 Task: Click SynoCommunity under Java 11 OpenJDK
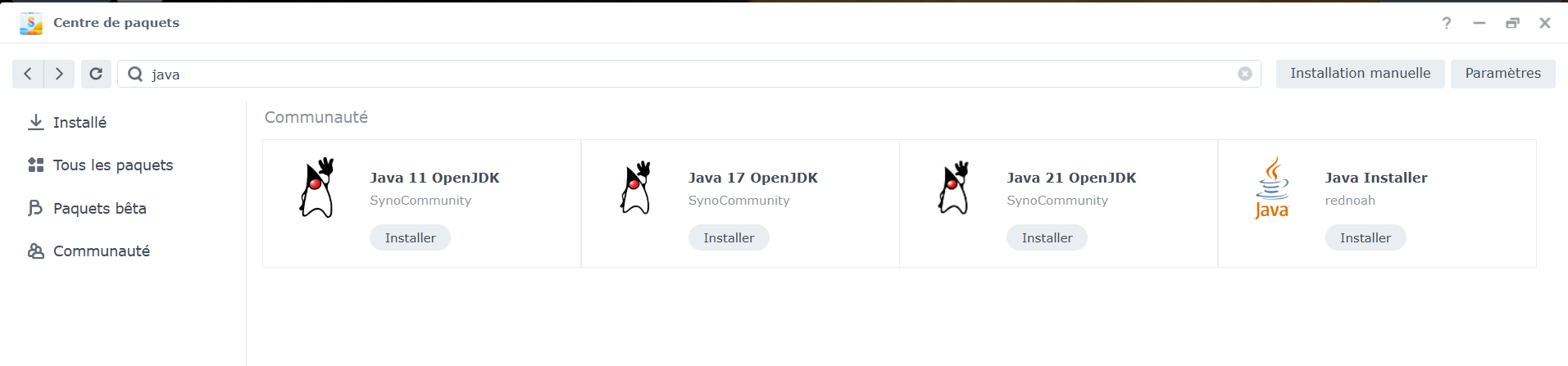(x=420, y=201)
